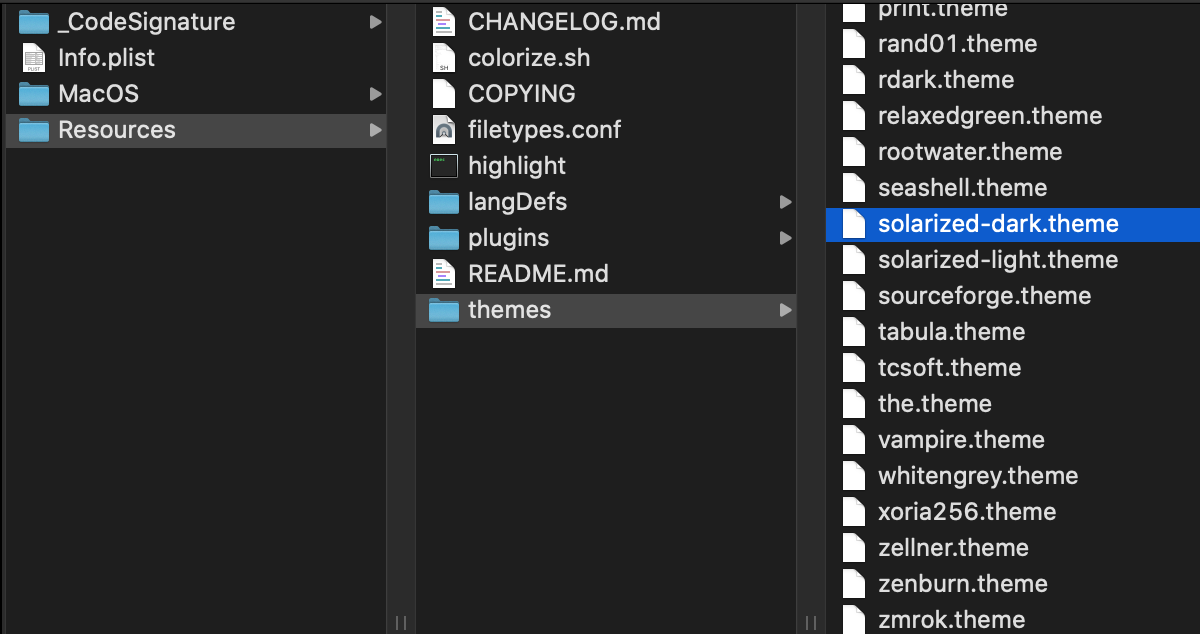This screenshot has height=634, width=1200.
Task: Expand plugins folder via its arrow
Action: [785, 238]
